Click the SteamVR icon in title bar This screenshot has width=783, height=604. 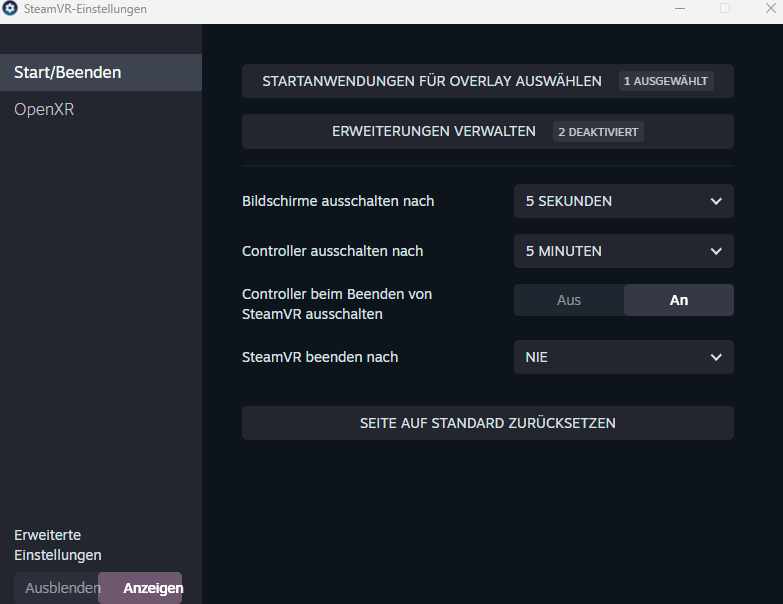10,8
